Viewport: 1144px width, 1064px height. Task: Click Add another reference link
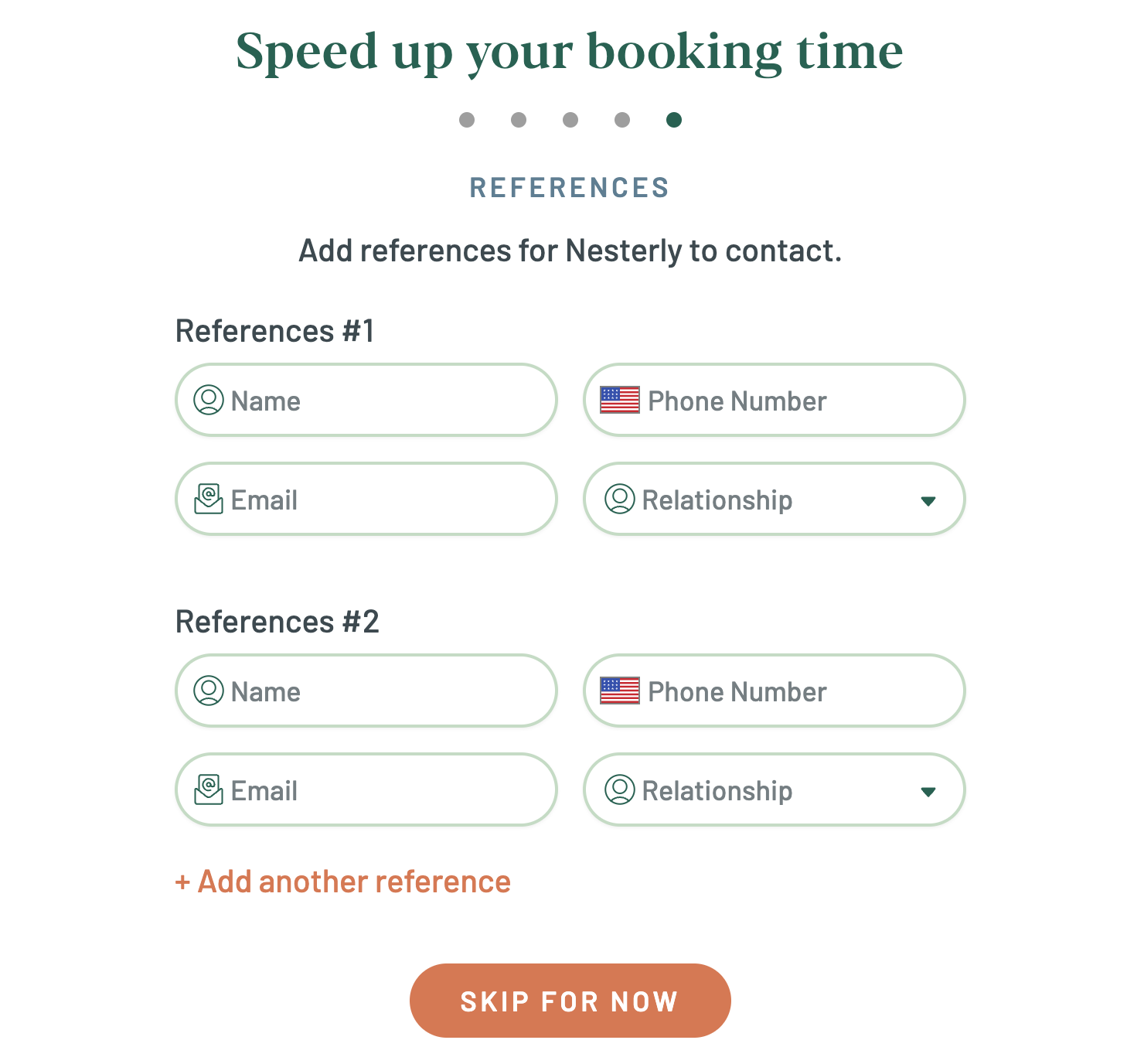pyautogui.click(x=343, y=882)
